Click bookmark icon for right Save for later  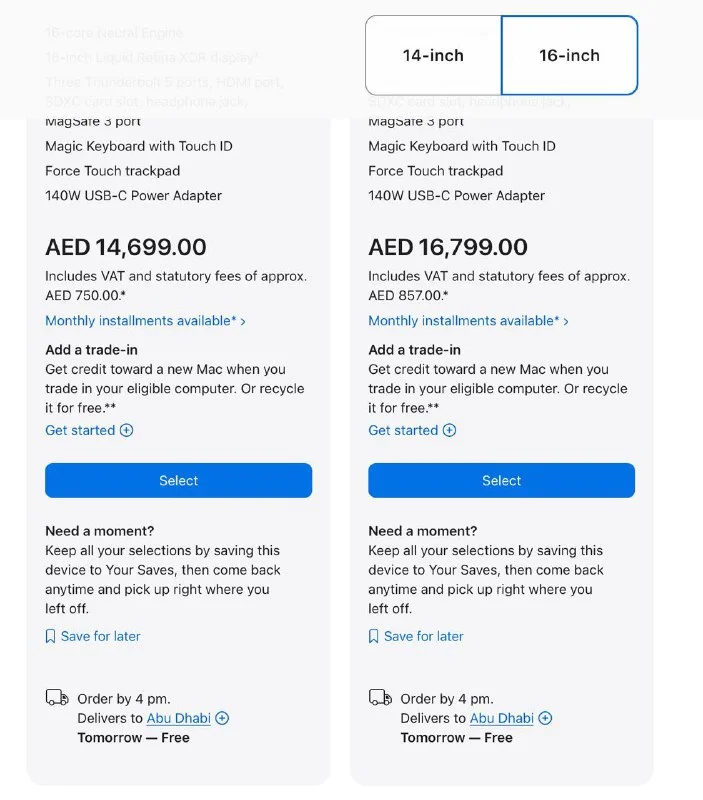374,637
